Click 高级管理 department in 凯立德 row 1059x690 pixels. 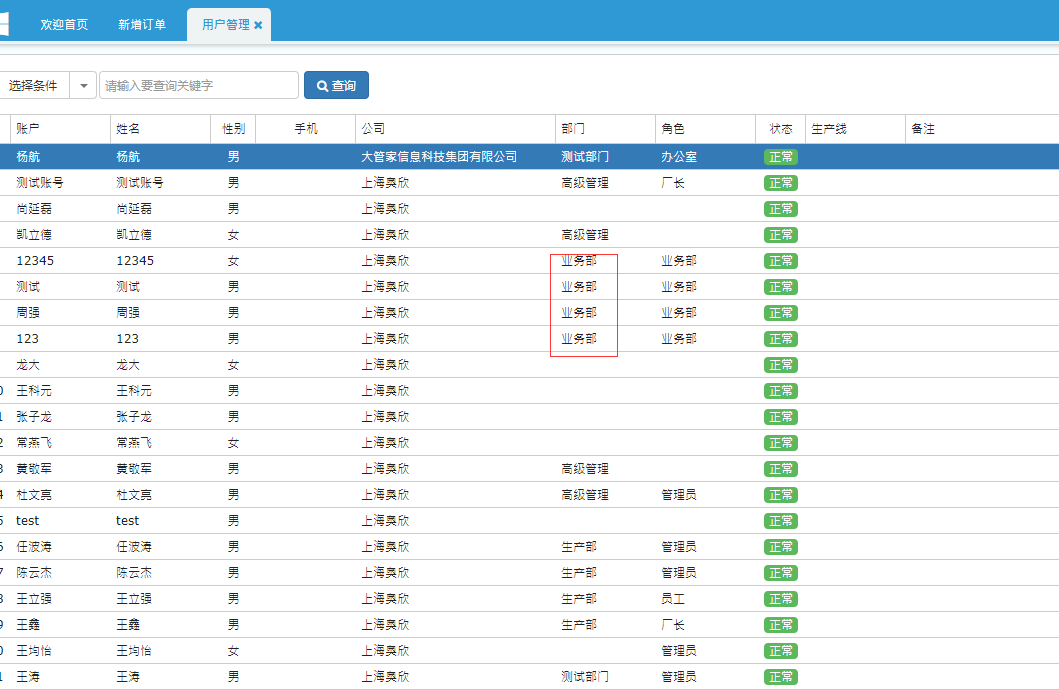(x=585, y=235)
